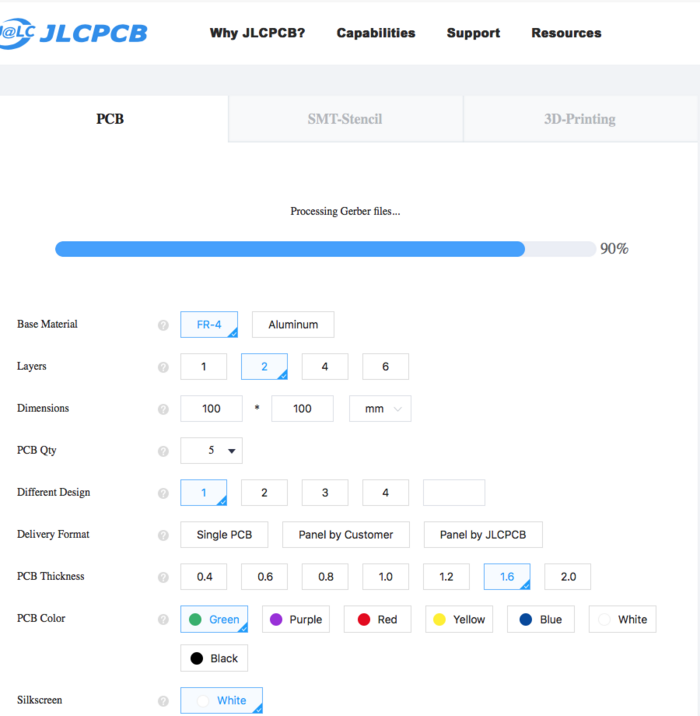Viewport: 700px width, 716px height.
Task: Set PCB thickness to 1.2
Action: [x=446, y=576]
